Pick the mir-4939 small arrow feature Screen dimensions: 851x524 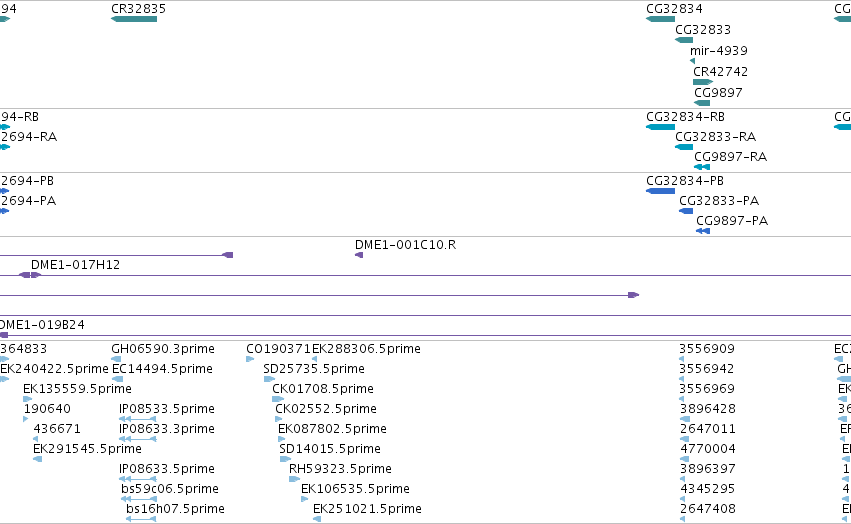(692, 61)
